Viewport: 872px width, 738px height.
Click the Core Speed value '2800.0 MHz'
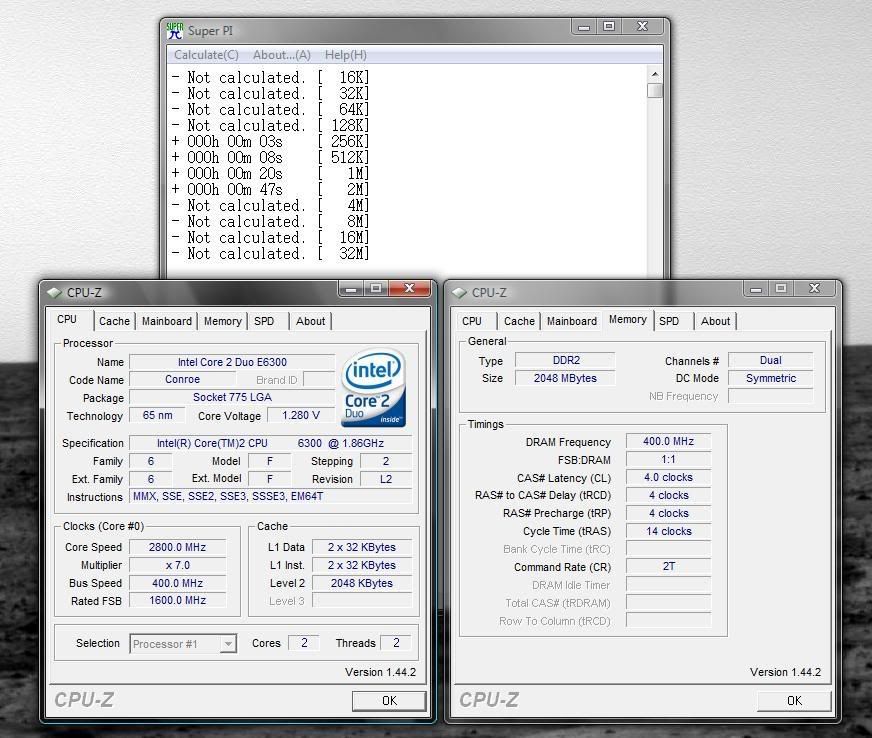pyautogui.click(x=177, y=547)
